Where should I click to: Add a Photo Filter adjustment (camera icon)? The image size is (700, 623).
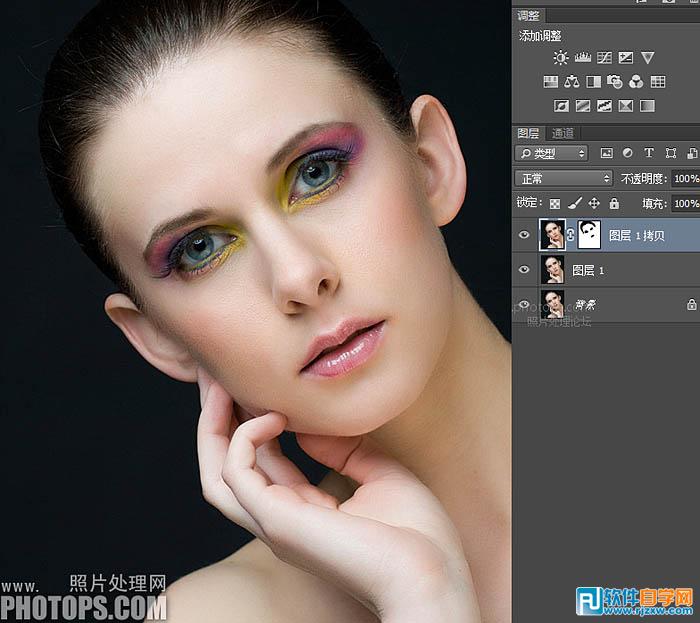click(x=615, y=82)
